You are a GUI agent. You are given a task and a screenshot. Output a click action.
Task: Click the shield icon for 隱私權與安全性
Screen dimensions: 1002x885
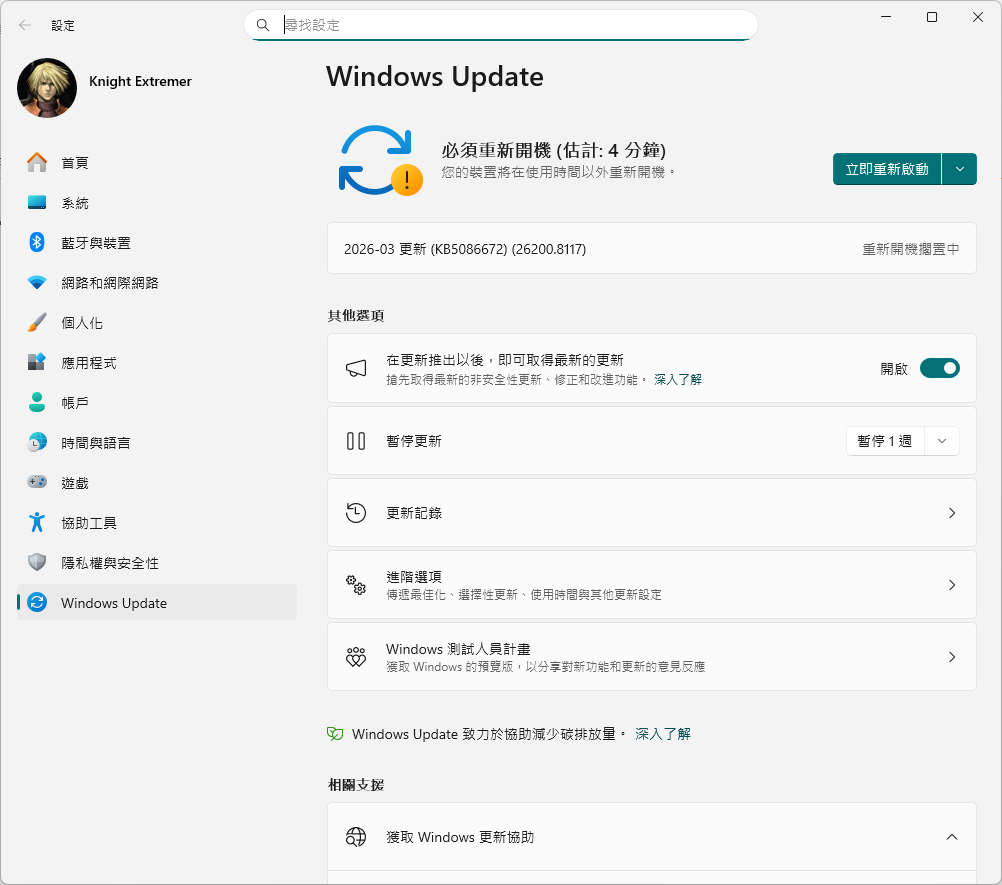37,562
